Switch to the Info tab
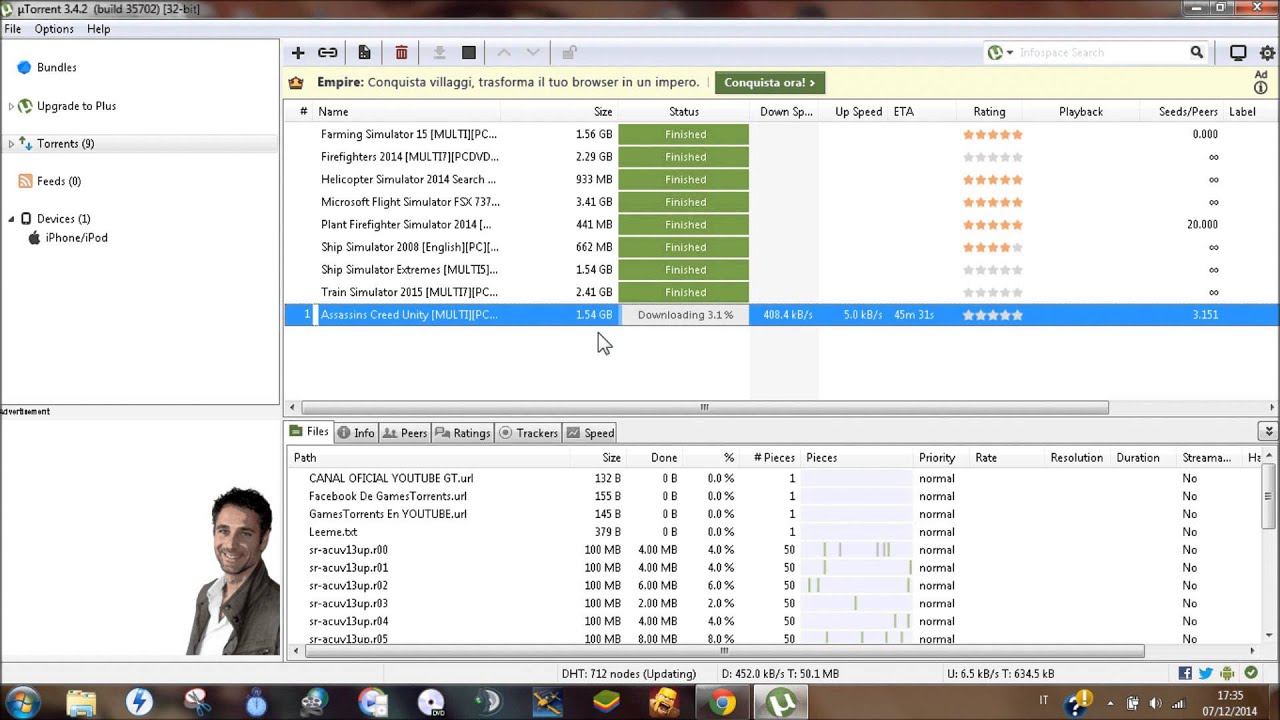The height and width of the screenshot is (720, 1280). click(356, 433)
